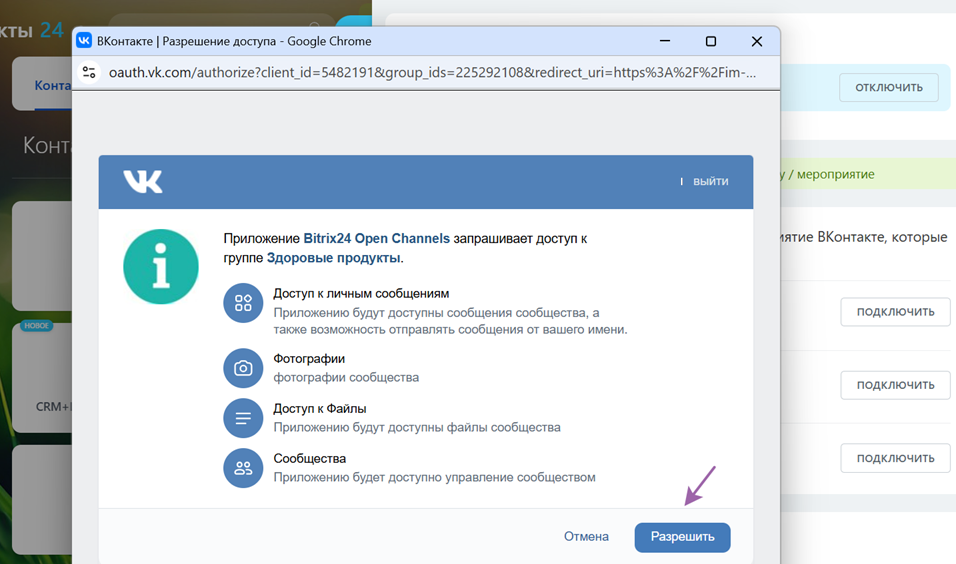Click the VK logo in blue header
The width and height of the screenshot is (956, 564).
[x=143, y=182]
